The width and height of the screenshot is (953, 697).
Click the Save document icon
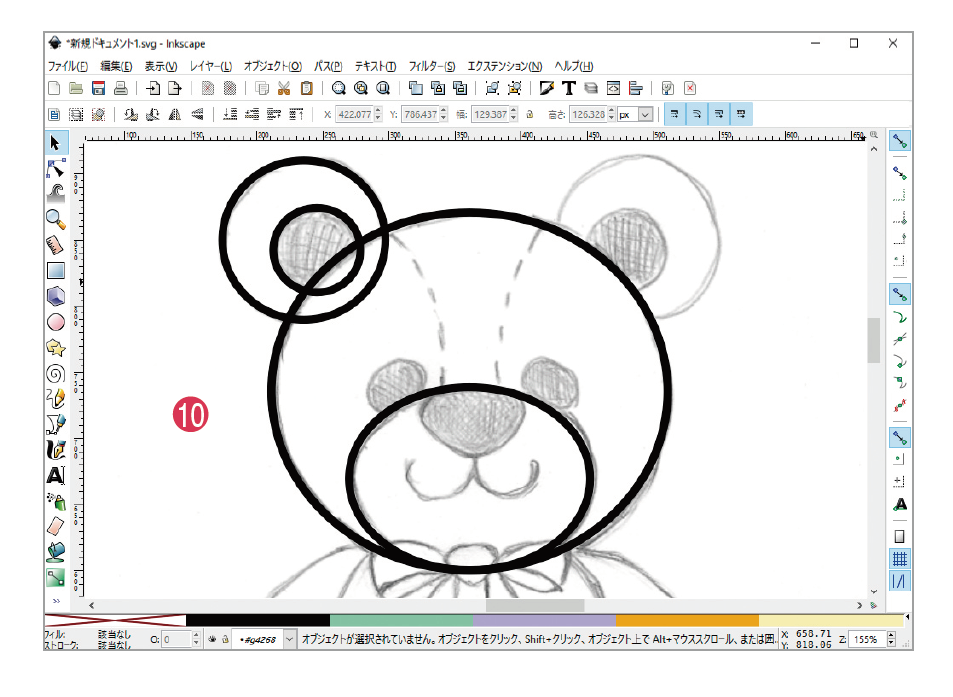(98, 88)
